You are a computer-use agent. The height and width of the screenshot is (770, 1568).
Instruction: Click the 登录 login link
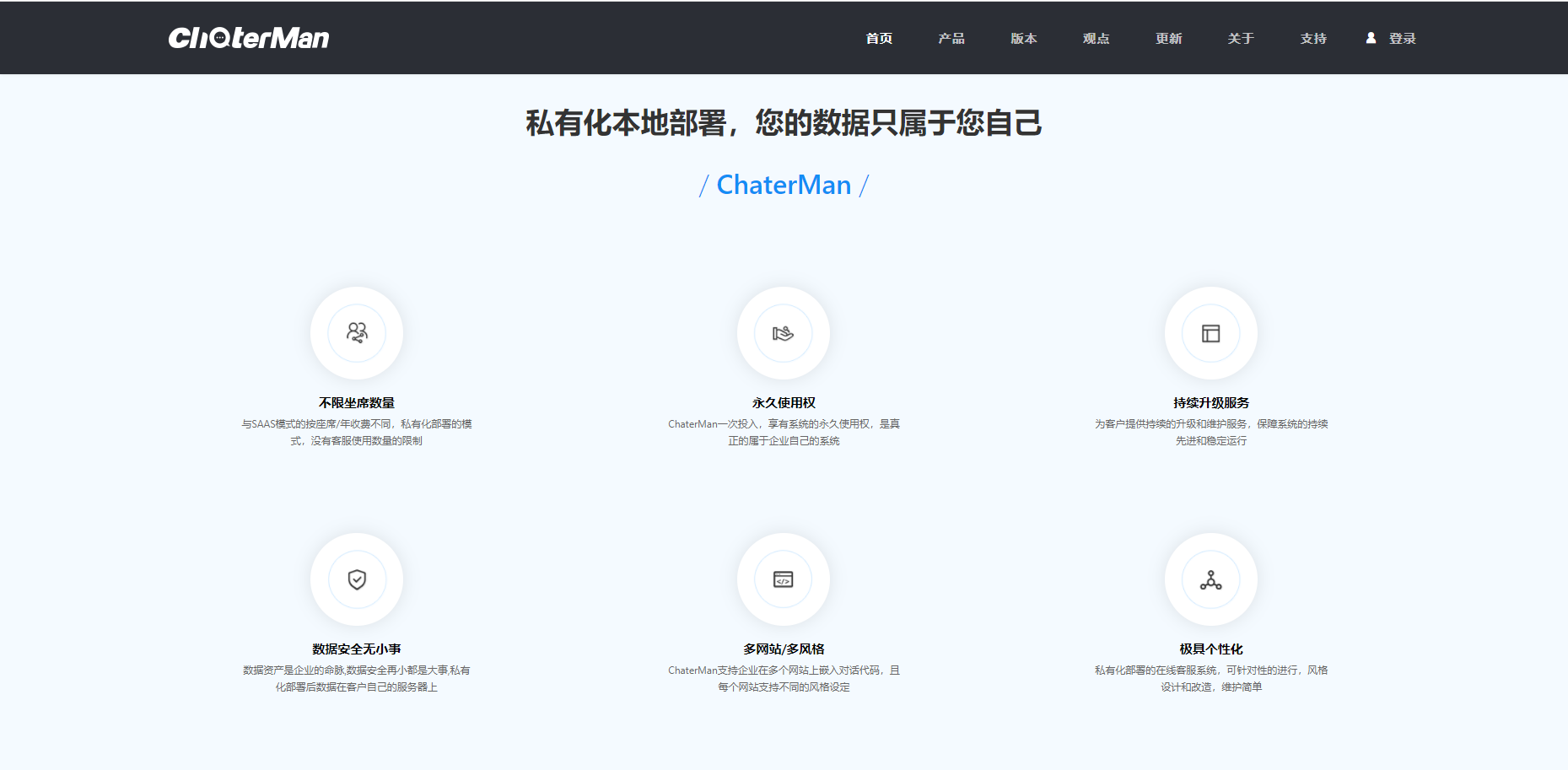click(x=1403, y=38)
